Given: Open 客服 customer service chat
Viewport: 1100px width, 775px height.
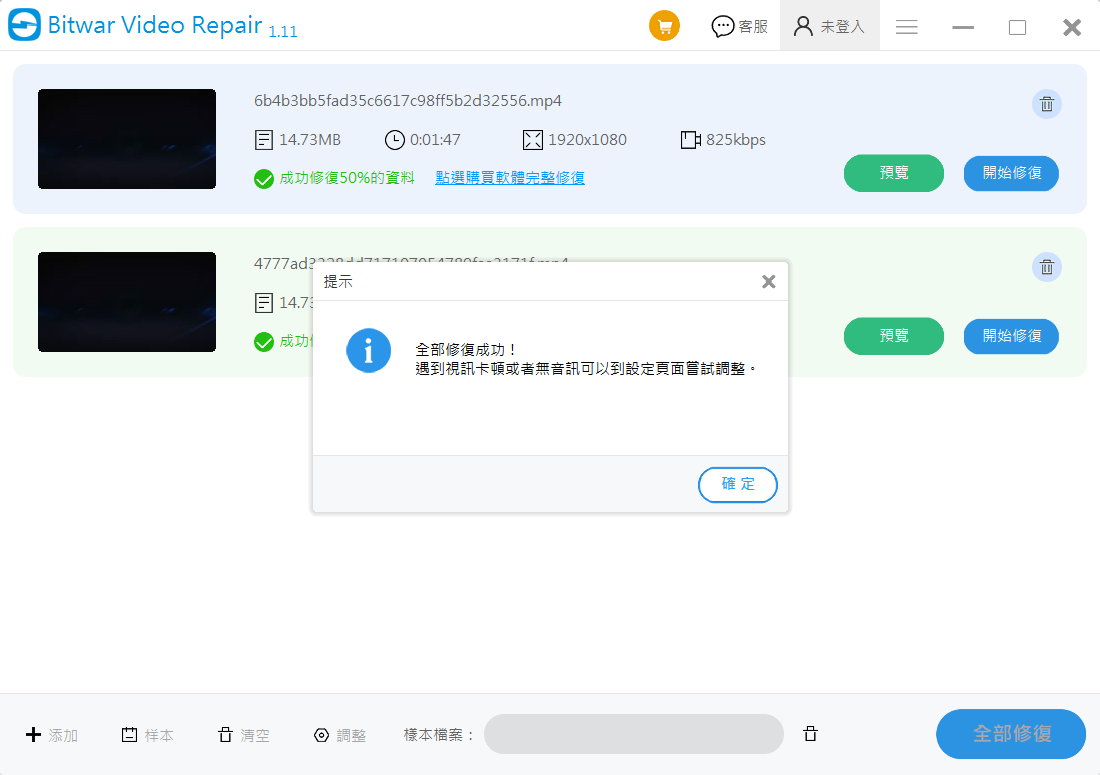Looking at the screenshot, I should coord(739,27).
